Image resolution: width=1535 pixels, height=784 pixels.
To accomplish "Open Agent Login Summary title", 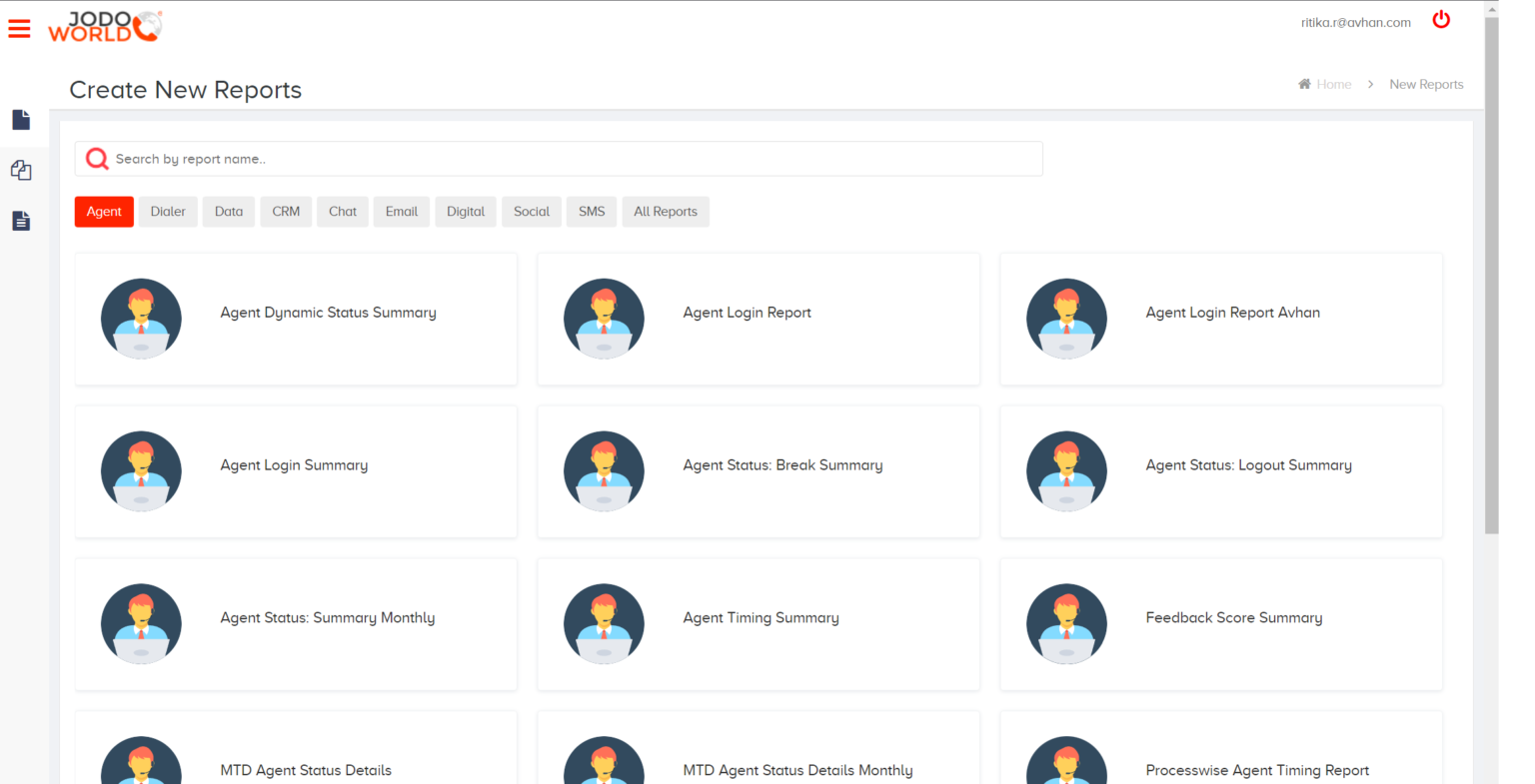I will click(x=294, y=465).
